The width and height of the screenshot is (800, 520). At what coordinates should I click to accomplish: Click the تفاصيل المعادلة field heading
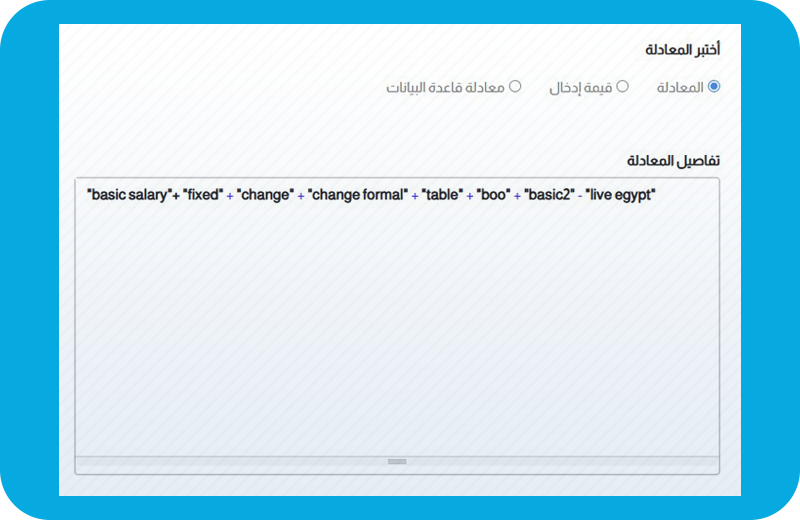point(673,161)
